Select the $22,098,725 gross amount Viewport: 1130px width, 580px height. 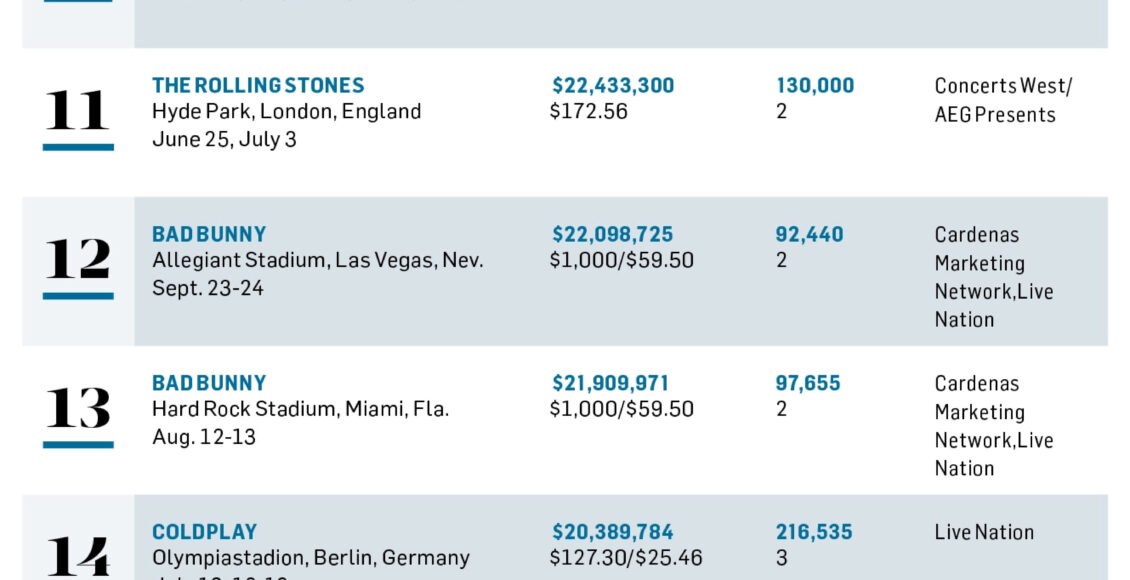[612, 235]
